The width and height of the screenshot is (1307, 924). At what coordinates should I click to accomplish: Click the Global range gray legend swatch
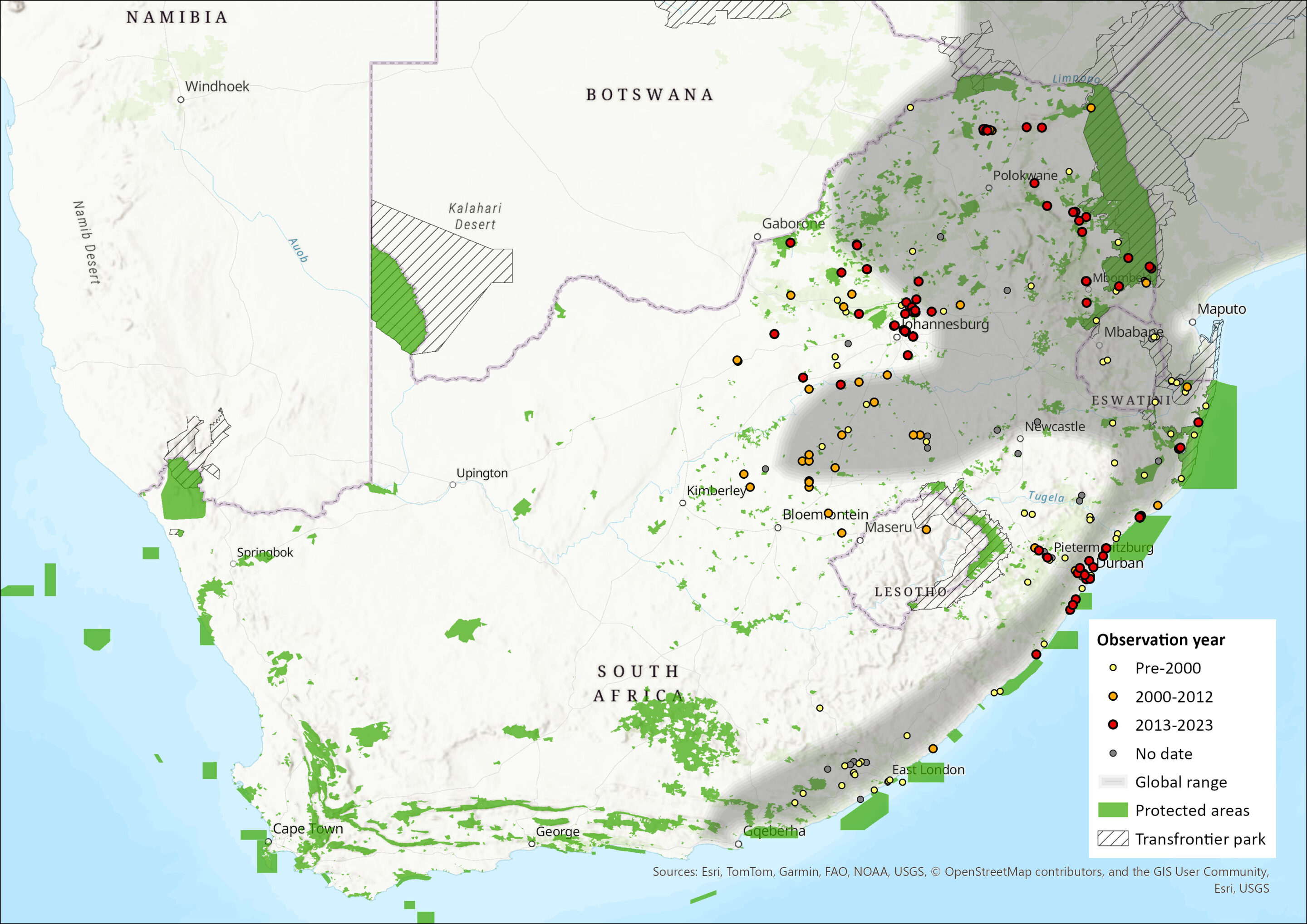click(x=1113, y=781)
